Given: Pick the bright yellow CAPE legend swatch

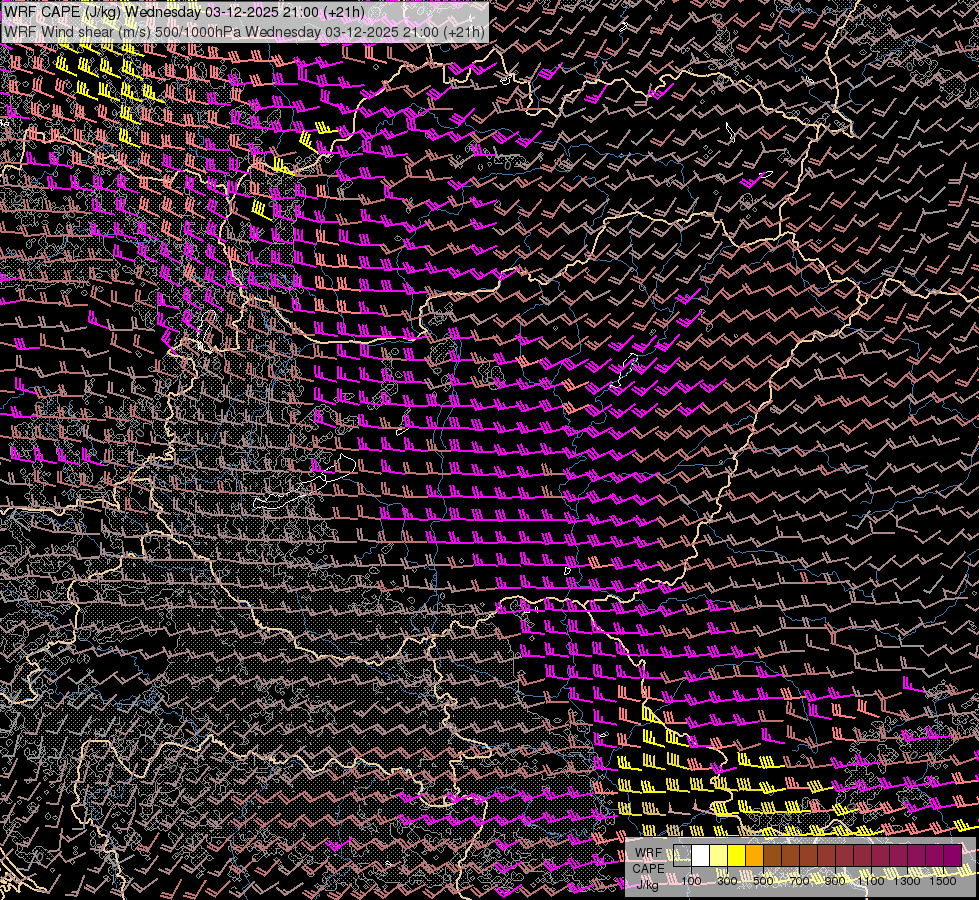Looking at the screenshot, I should [x=736, y=856].
